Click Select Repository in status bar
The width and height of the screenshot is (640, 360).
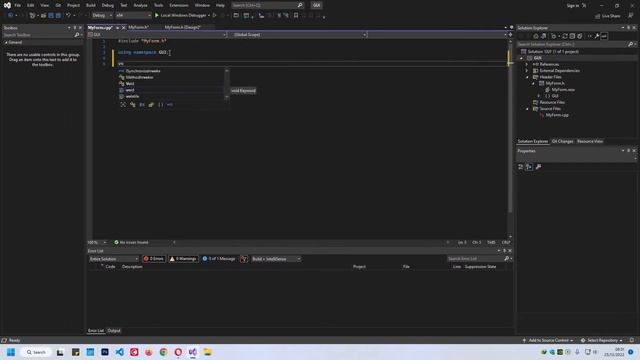[x=602, y=340]
